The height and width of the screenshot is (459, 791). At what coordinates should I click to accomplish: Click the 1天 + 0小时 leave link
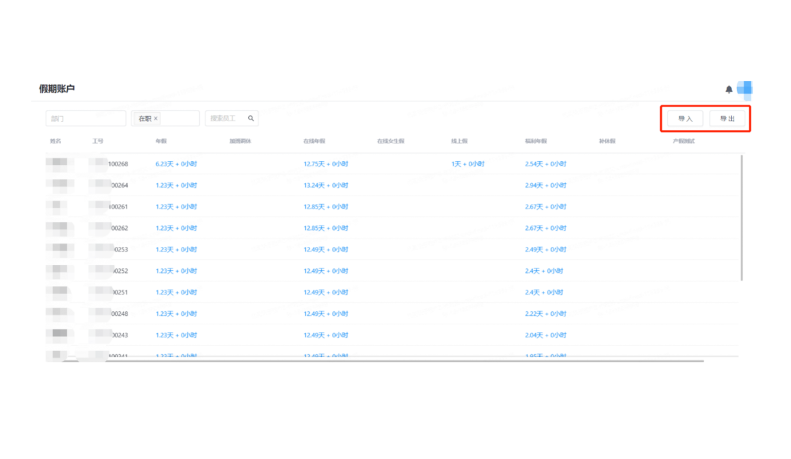(467, 164)
